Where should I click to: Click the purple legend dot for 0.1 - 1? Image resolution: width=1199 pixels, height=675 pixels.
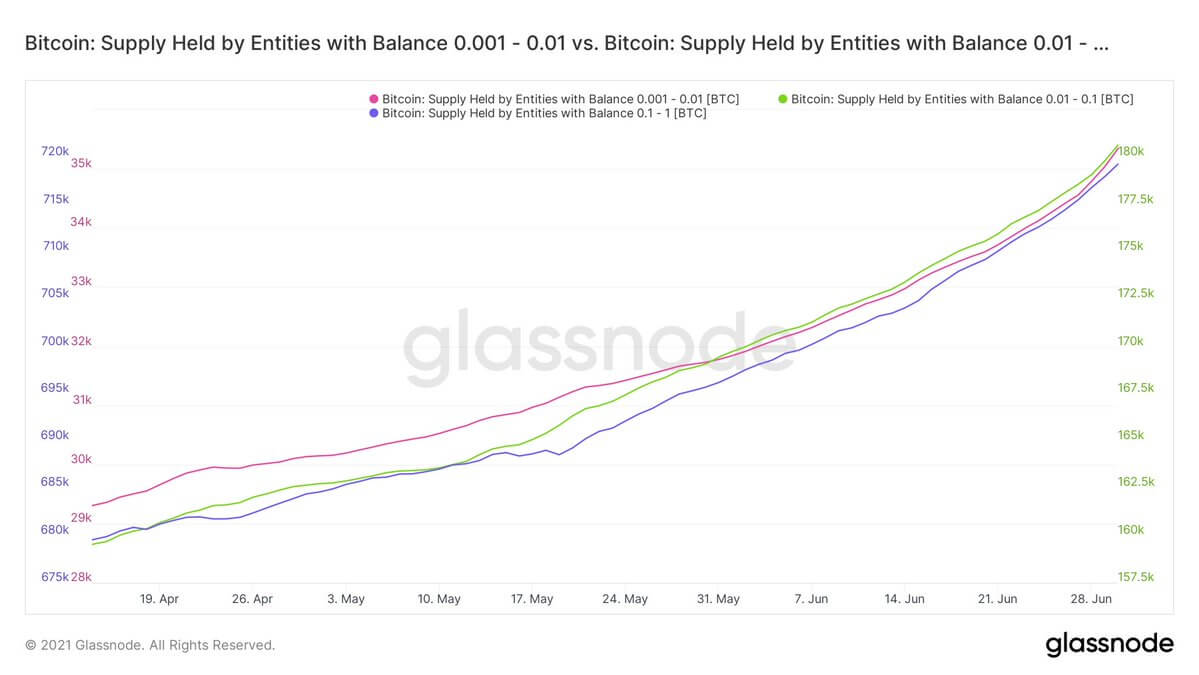pos(374,113)
